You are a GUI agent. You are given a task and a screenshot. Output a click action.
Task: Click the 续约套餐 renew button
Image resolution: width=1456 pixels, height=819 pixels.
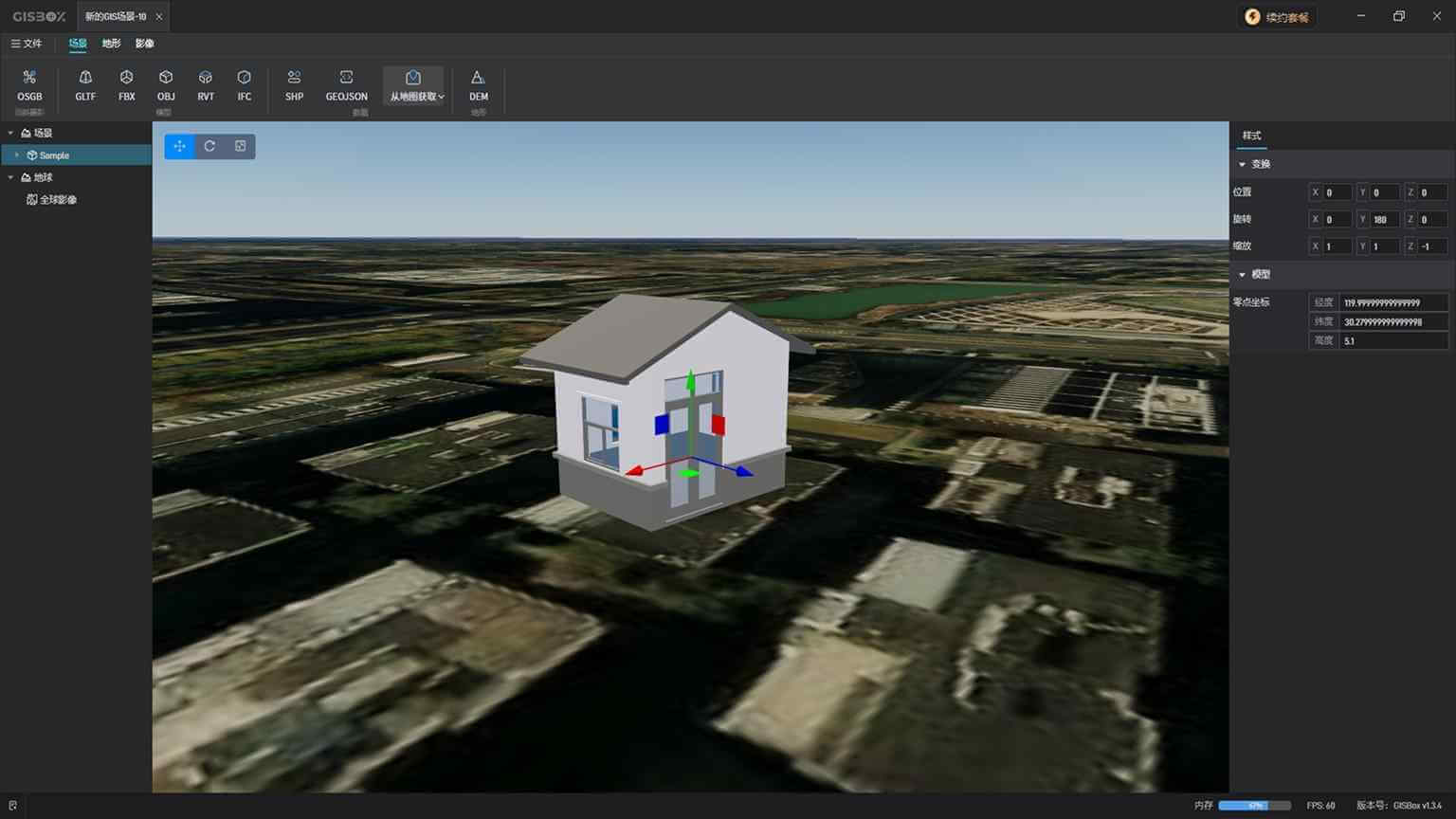[1277, 17]
